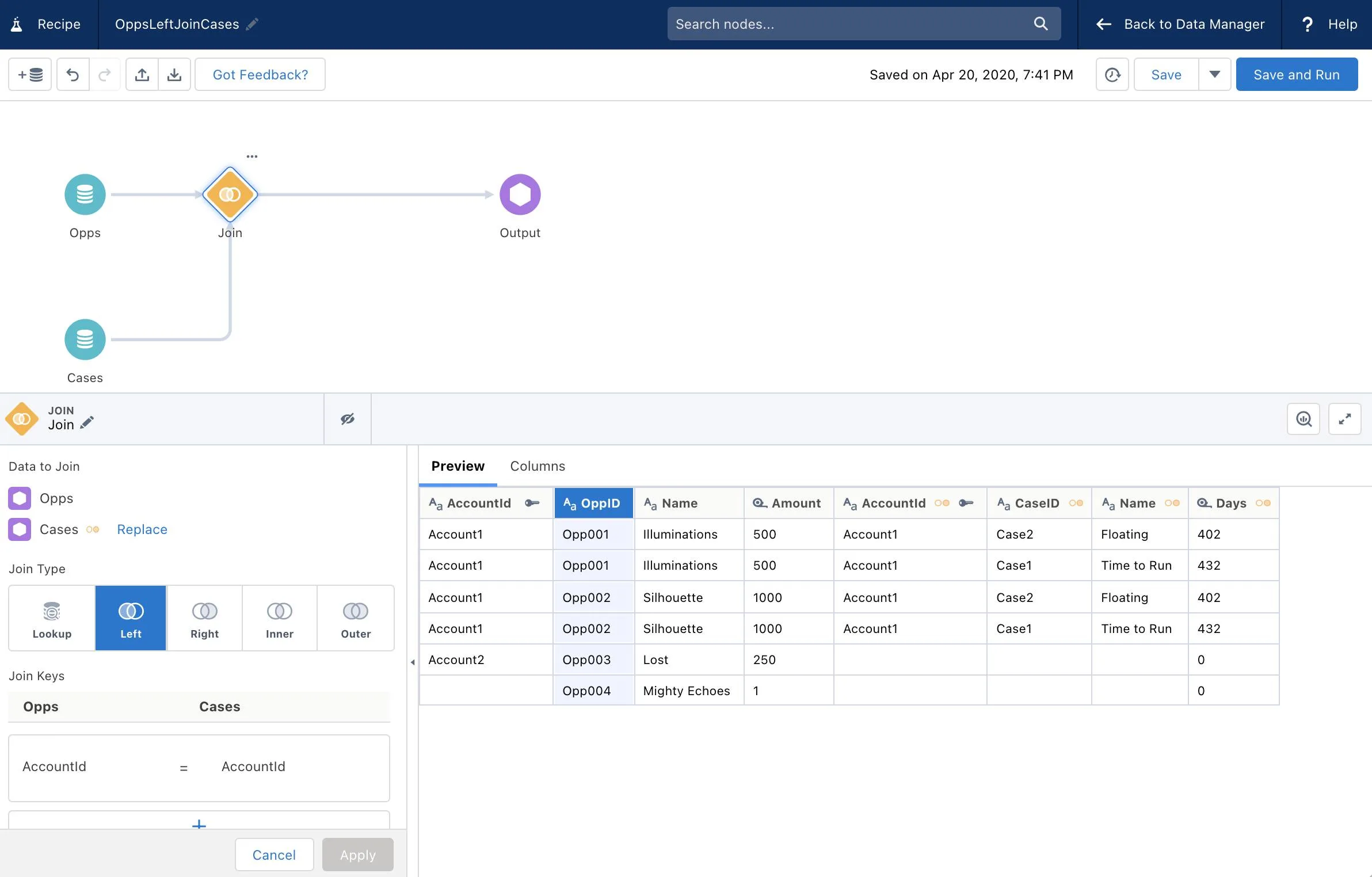
Task: Click the Cases dataset node icon
Action: (85, 339)
